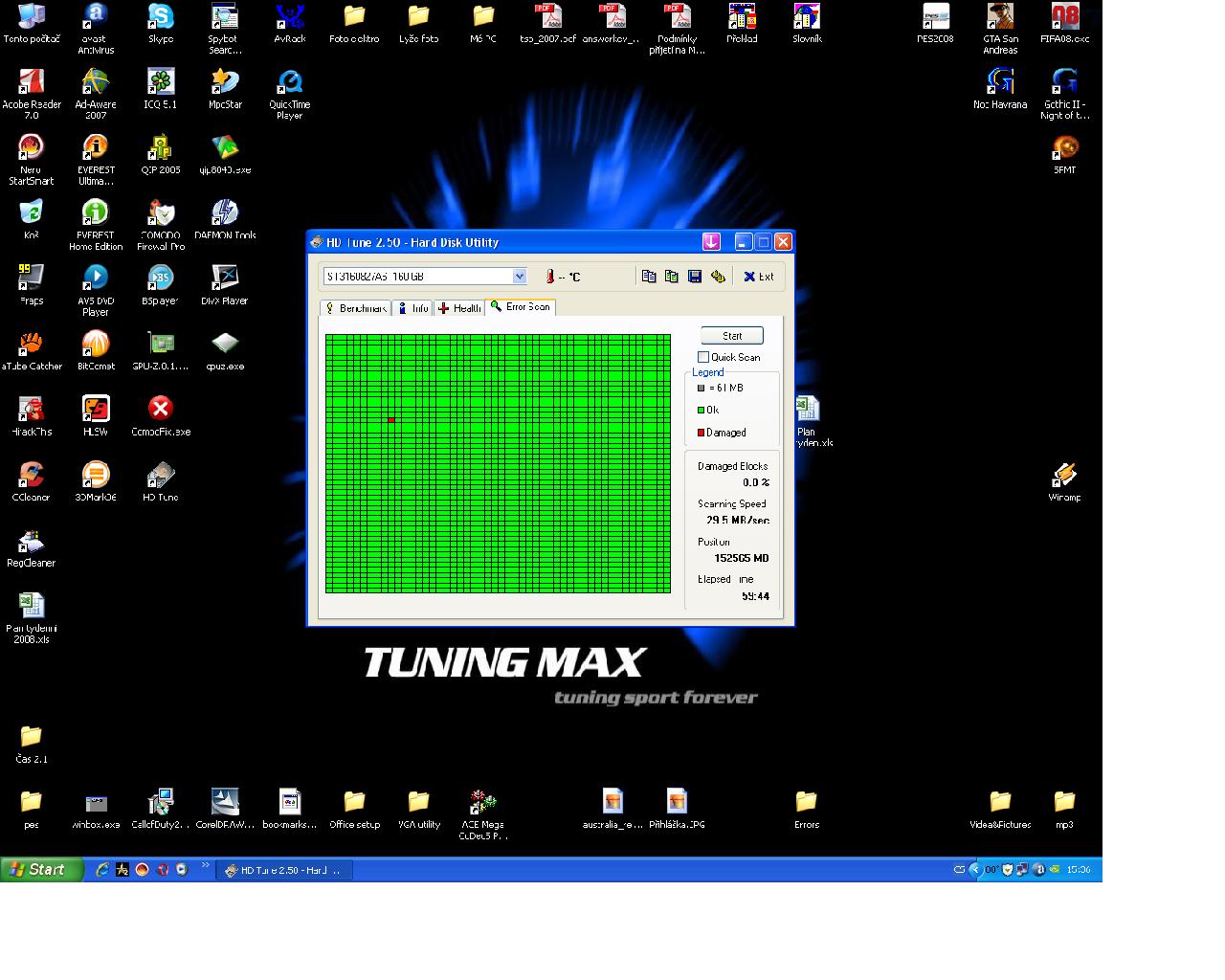
Task: Select the QuickTime Player desktop icon
Action: 290,94
